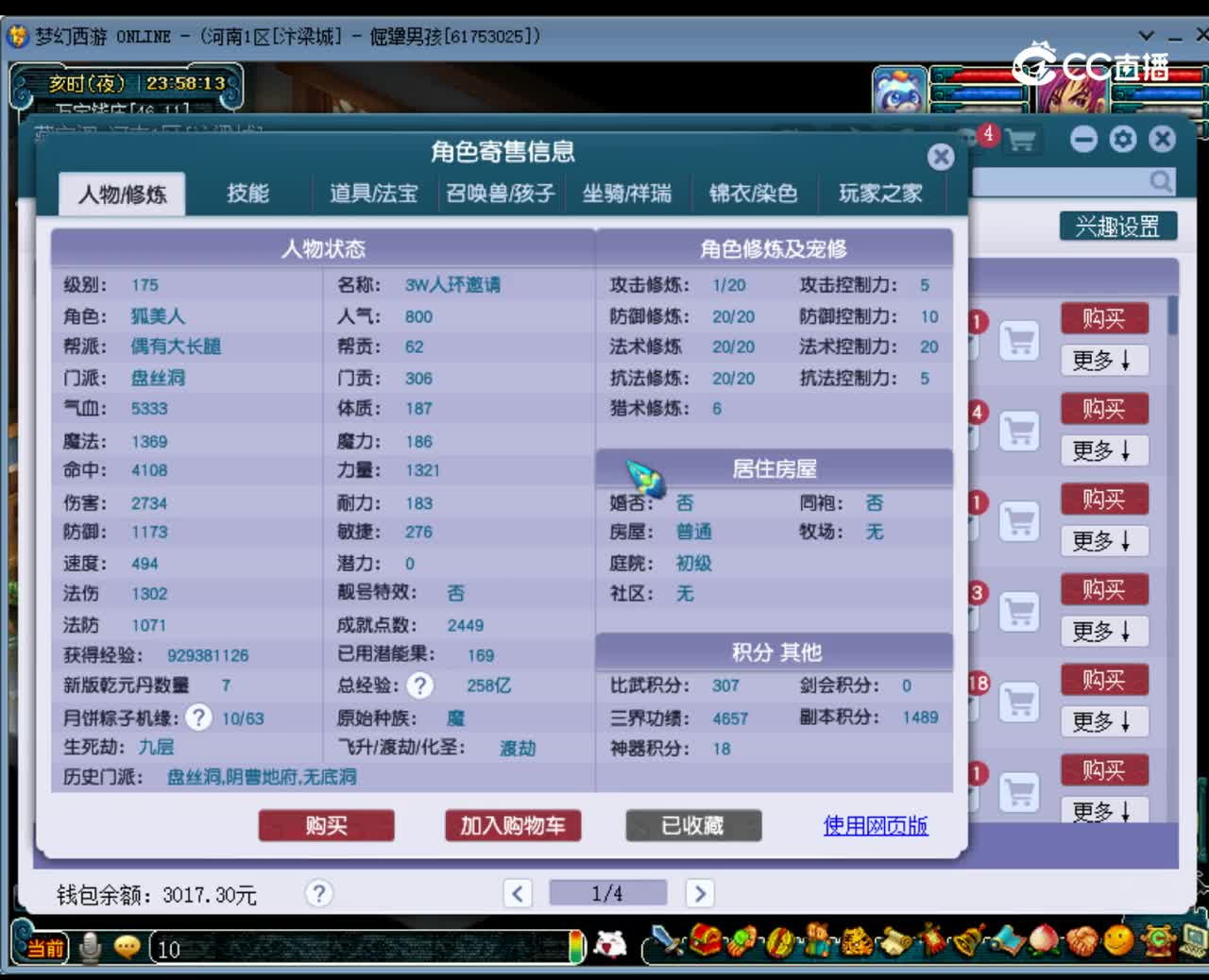Expand 更多 dropdown of the fifth listing
The width and height of the screenshot is (1209, 980).
point(1102,722)
